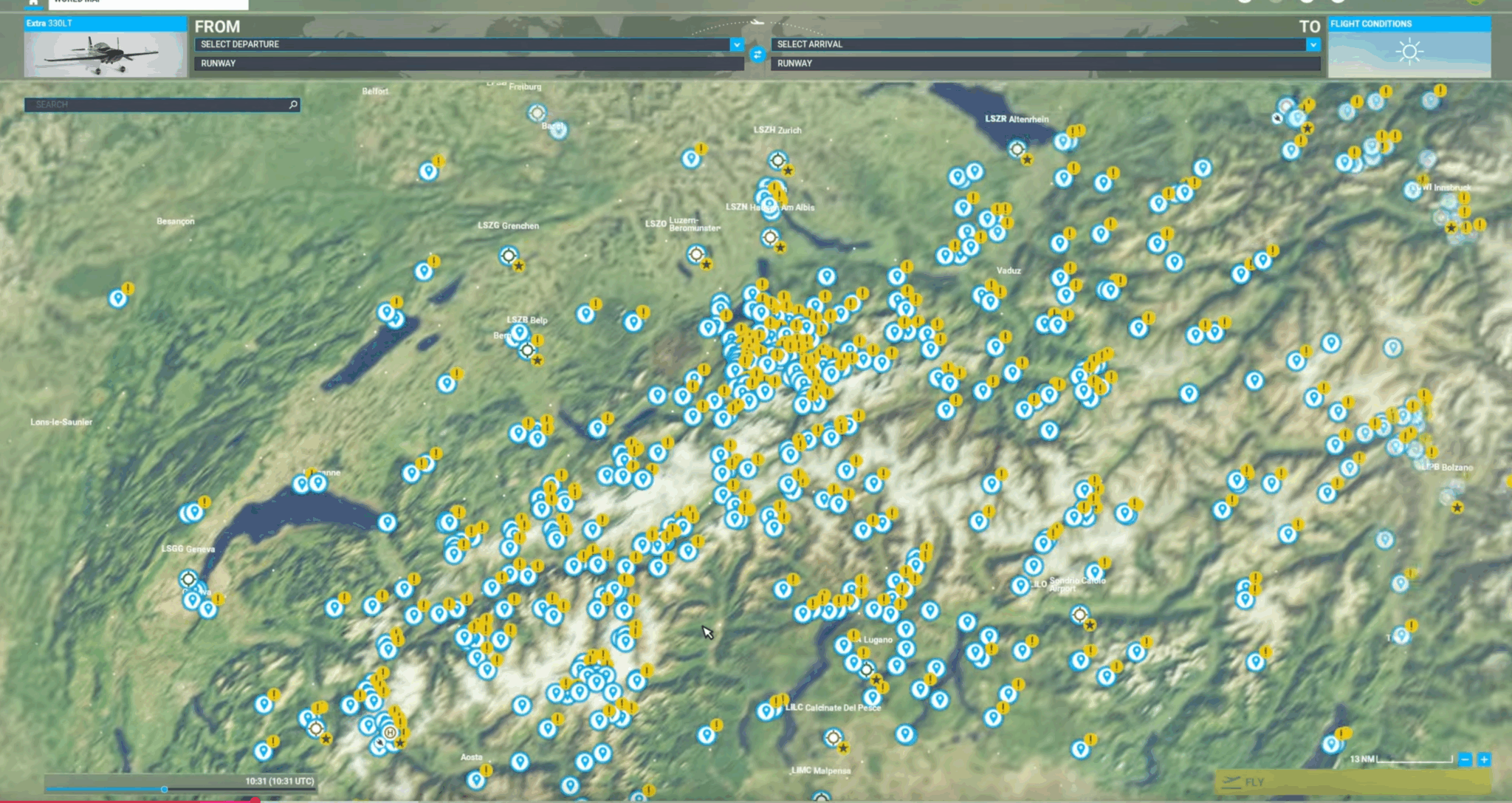Image resolution: width=1512 pixels, height=803 pixels.
Task: Select the LSZH Zurich airport icon
Action: pos(776,160)
